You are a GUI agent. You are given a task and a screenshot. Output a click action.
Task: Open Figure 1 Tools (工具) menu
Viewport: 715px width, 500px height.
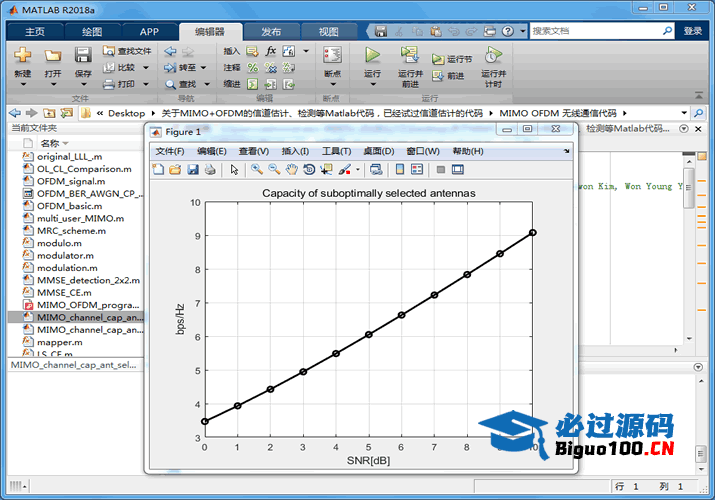point(337,151)
